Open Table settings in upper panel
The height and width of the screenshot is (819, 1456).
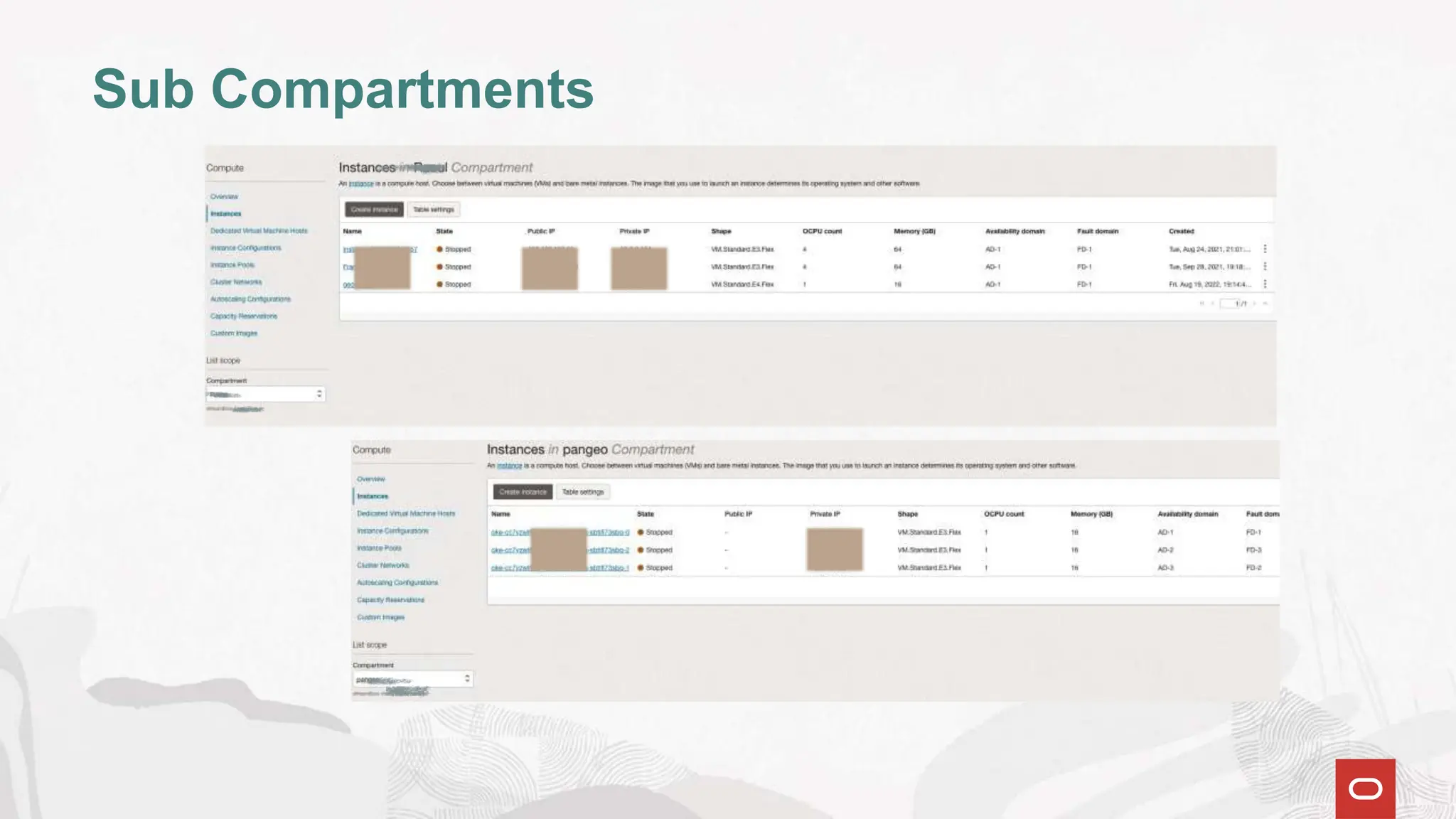(x=433, y=210)
